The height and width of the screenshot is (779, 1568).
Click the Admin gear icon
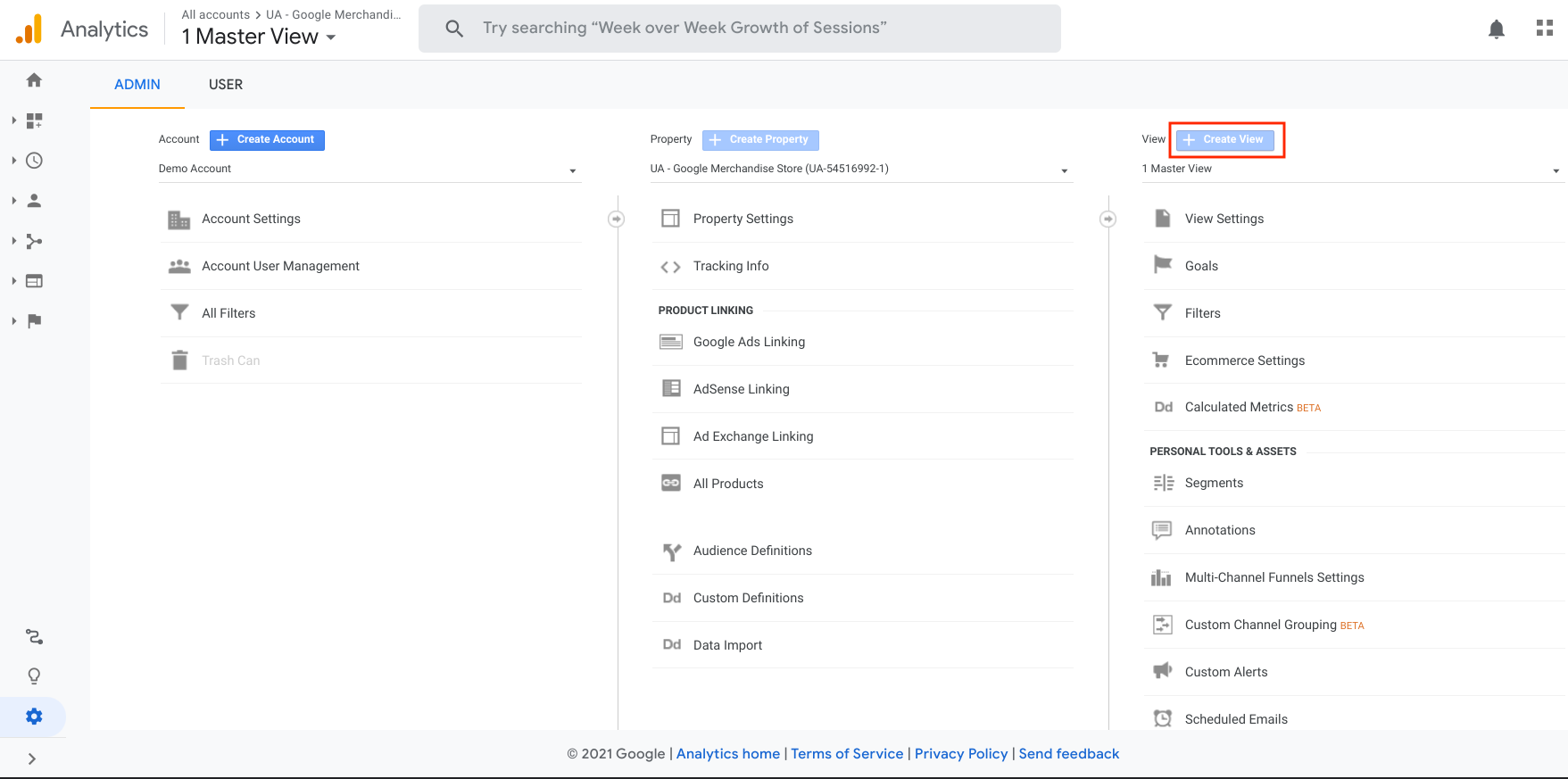click(34, 717)
